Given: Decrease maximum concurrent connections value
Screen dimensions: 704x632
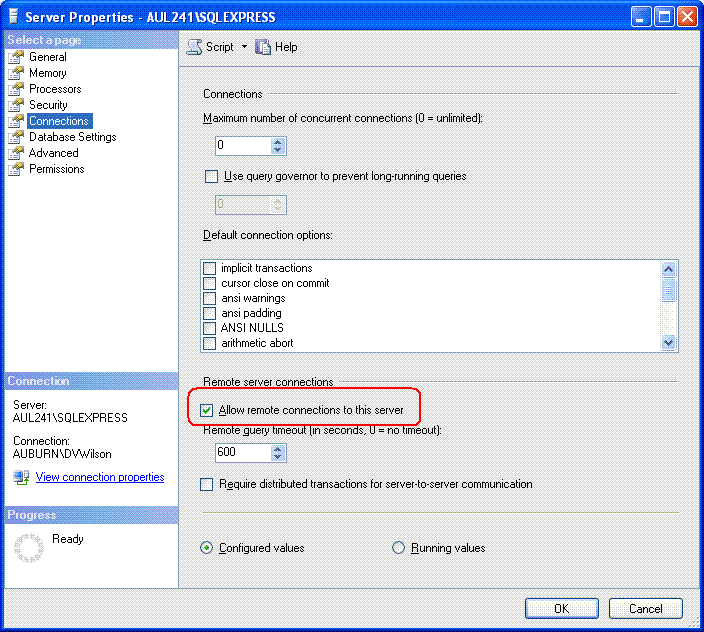Looking at the screenshot, I should [278, 150].
